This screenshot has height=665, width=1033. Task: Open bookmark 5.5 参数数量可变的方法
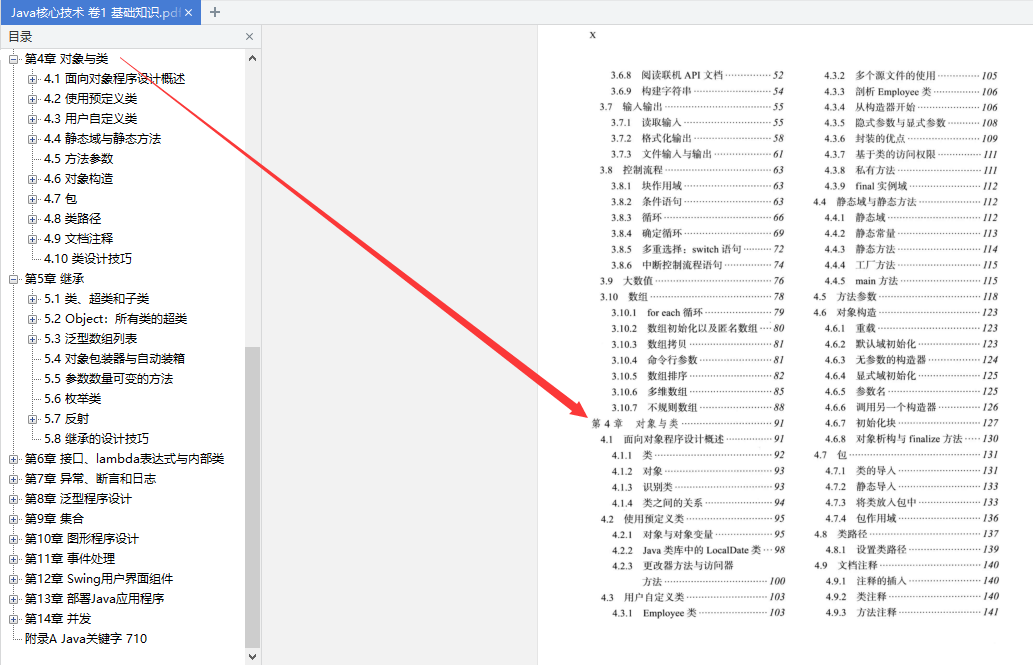tap(109, 378)
